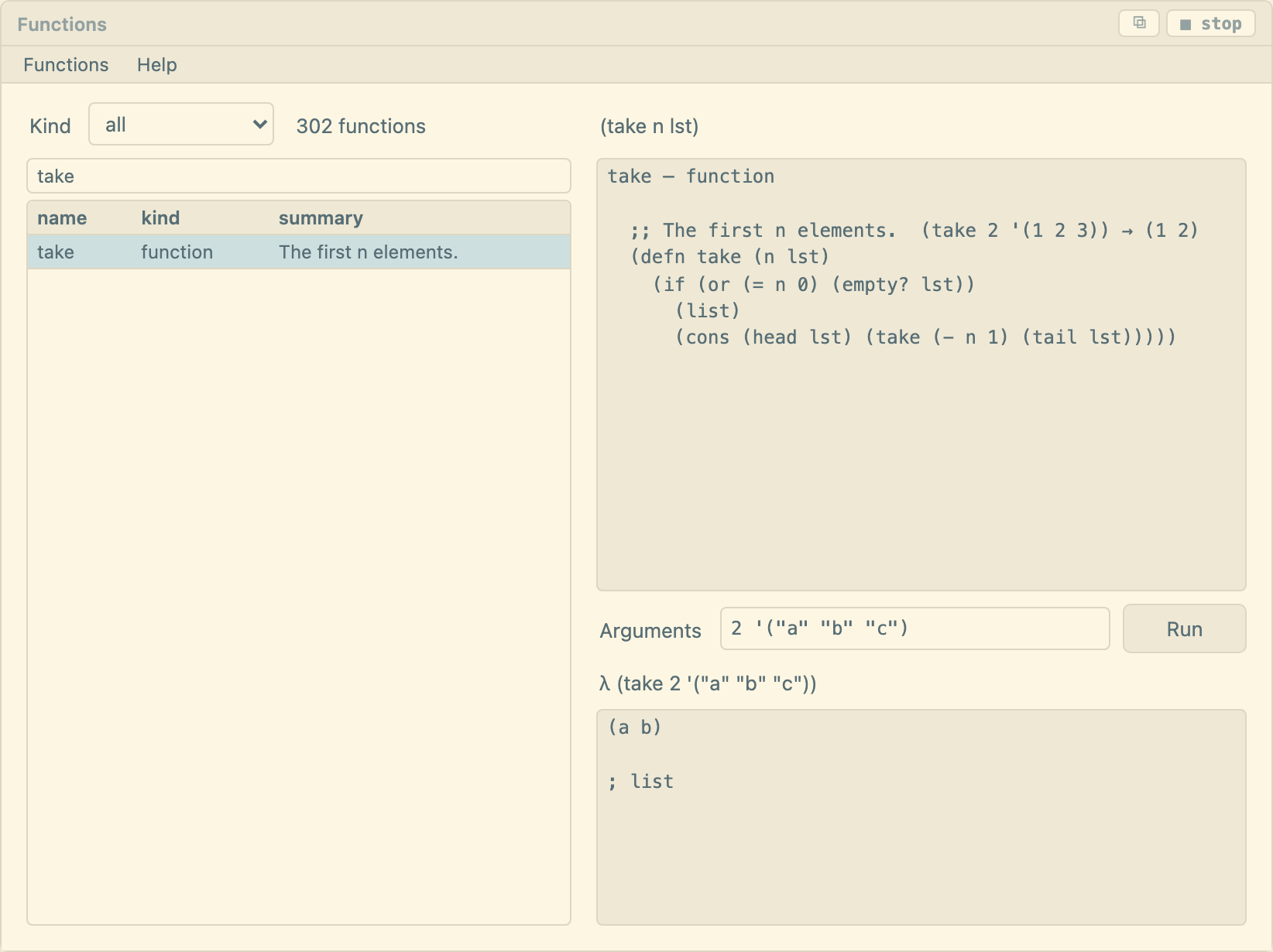This screenshot has height=952, width=1273.
Task: Run the take function
Action: [1185, 628]
